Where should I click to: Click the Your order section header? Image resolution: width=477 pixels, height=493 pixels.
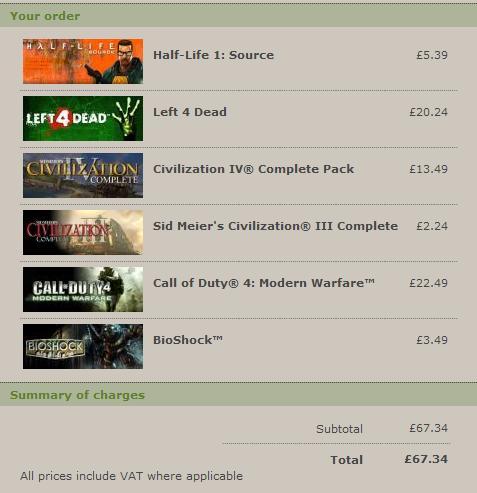(x=45, y=16)
